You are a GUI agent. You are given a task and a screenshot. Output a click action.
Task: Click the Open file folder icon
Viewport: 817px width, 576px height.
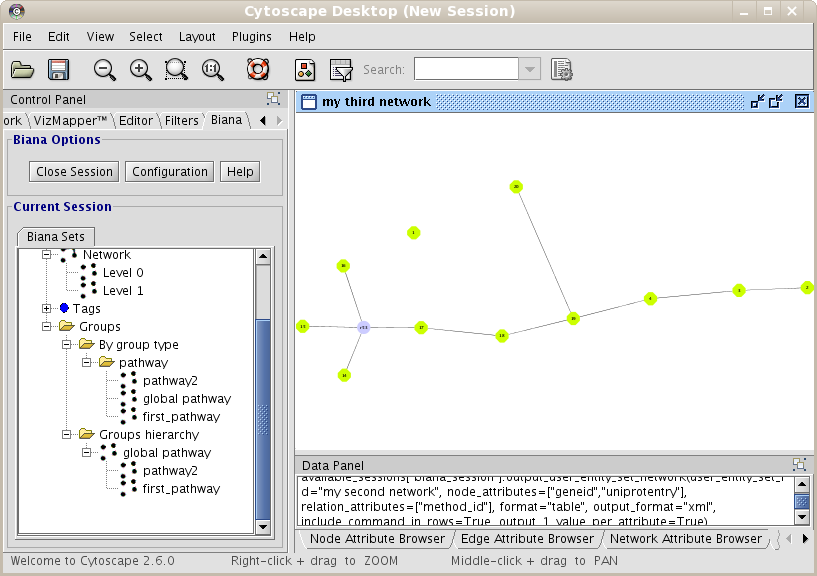(x=23, y=70)
